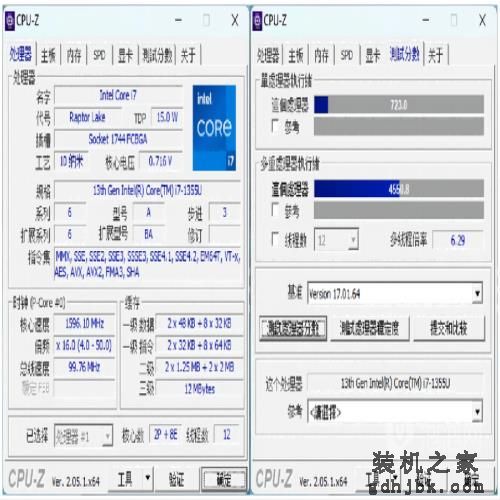The height and width of the screenshot is (500, 500).
Task: Close the left CPU-Z window
Action: pos(235,21)
